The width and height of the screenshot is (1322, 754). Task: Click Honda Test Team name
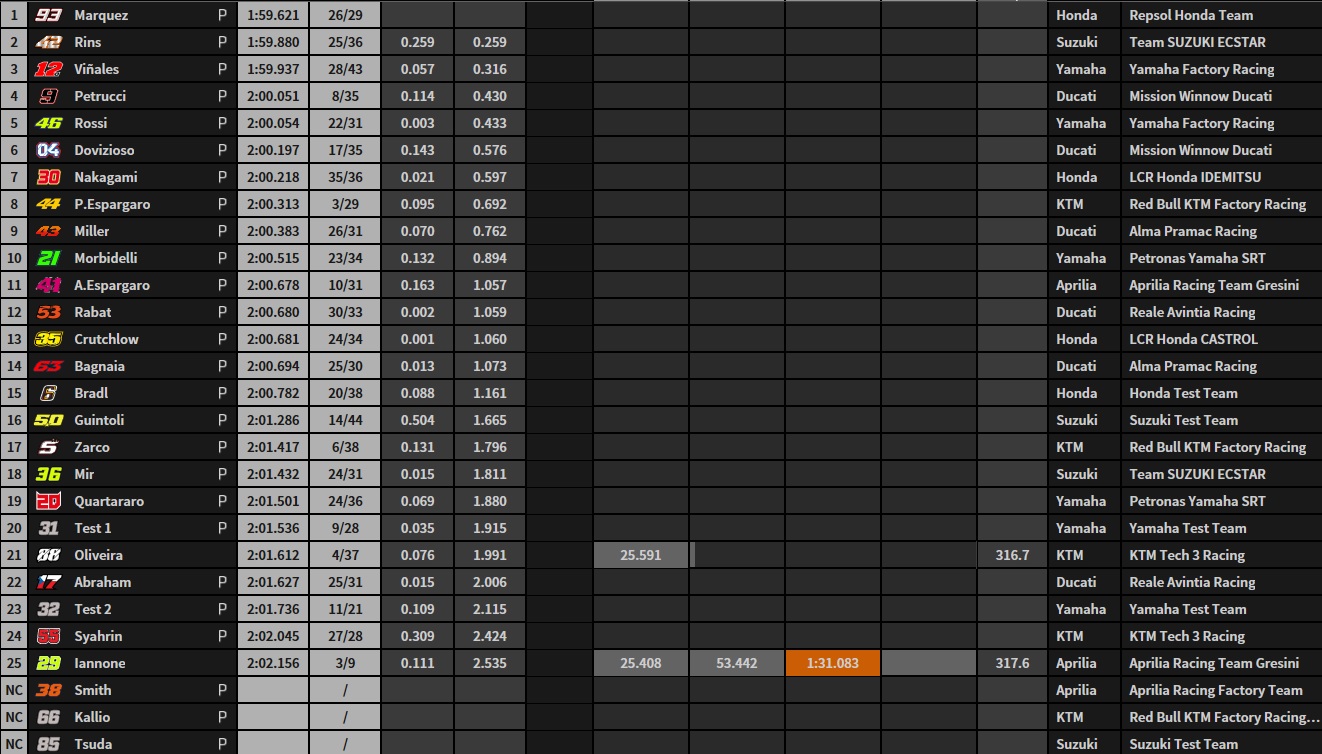coord(1183,393)
